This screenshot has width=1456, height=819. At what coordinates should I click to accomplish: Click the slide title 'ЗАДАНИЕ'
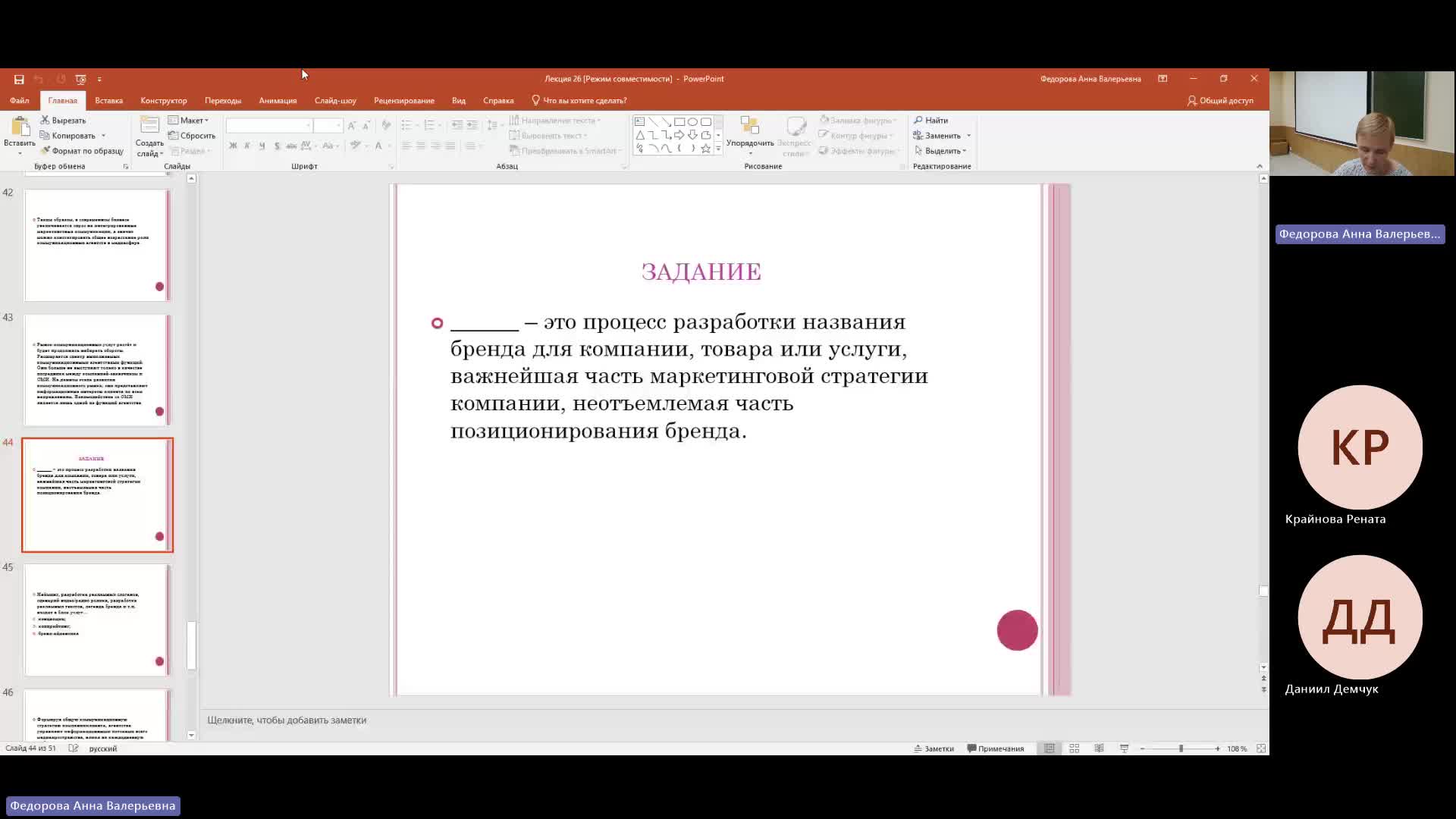[x=701, y=271]
